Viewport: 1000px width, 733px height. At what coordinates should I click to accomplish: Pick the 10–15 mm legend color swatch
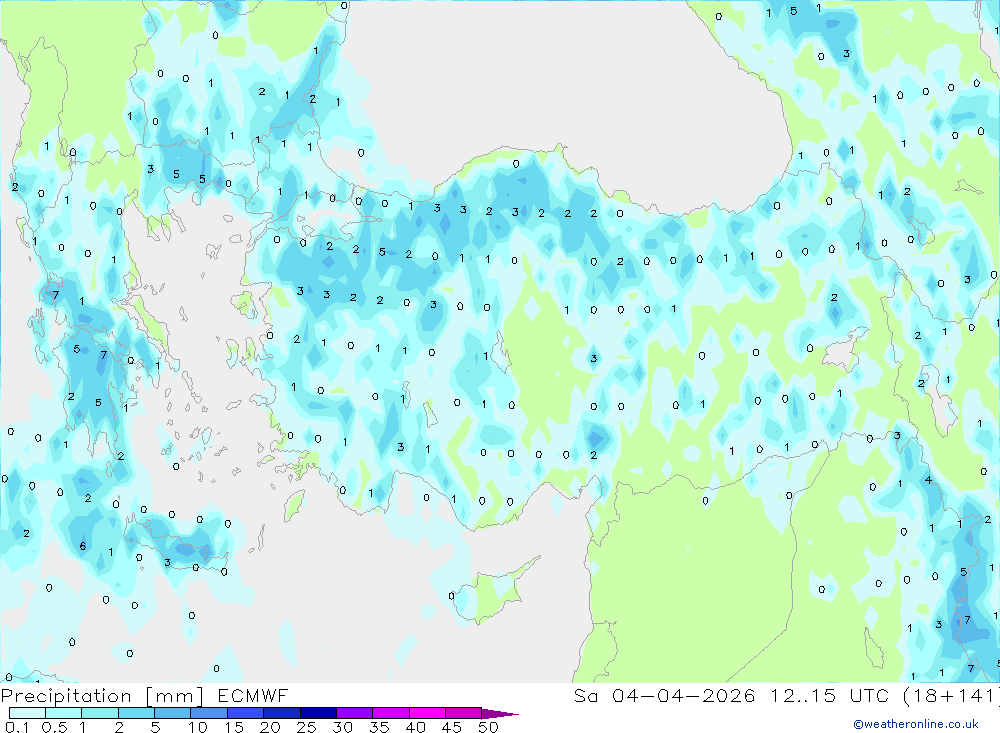209,713
